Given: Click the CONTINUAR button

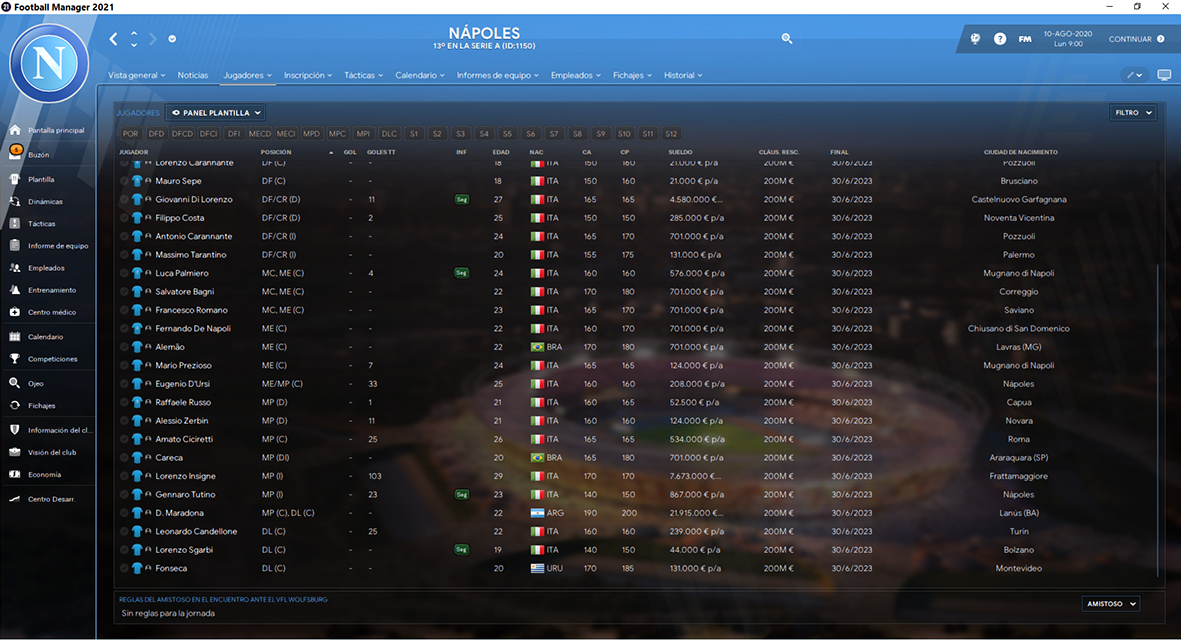Looking at the screenshot, I should (1137, 39).
